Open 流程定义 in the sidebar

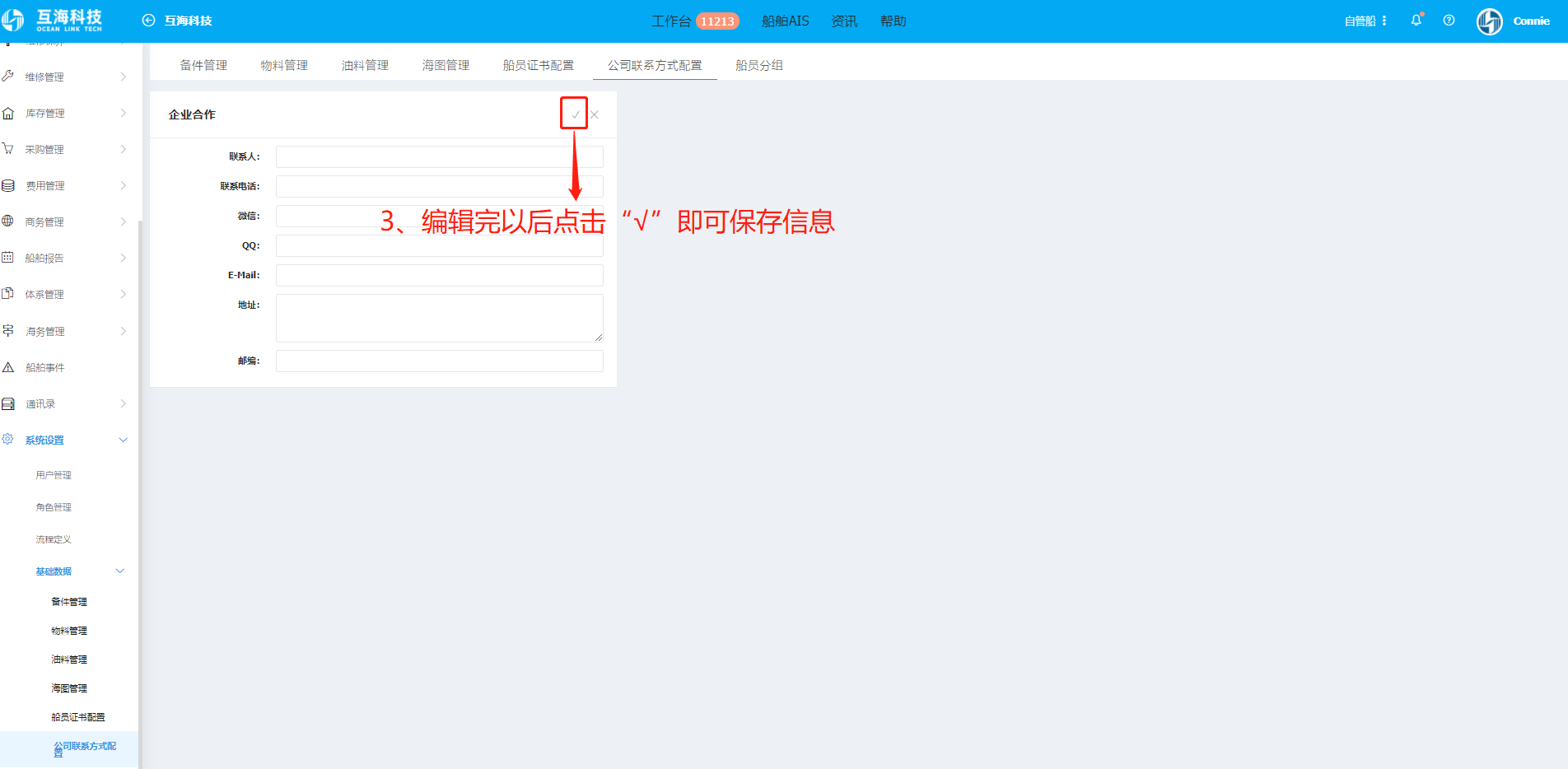pyautogui.click(x=54, y=539)
